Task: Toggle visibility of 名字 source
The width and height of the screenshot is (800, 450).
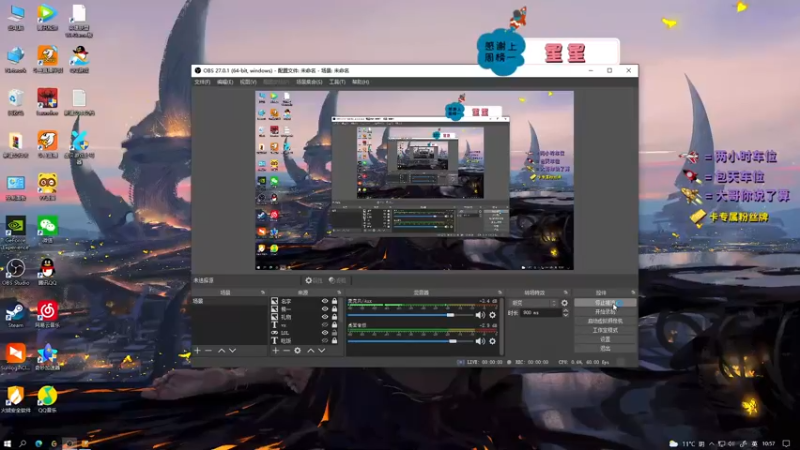Action: [x=324, y=301]
